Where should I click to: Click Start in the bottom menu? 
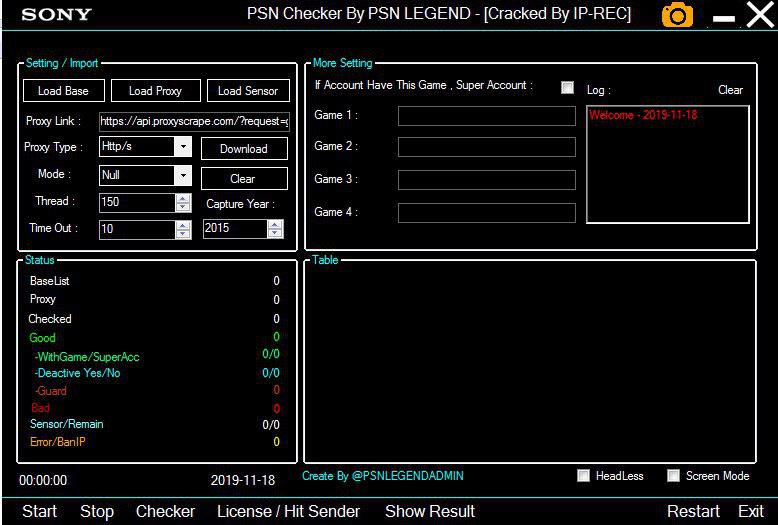click(39, 511)
